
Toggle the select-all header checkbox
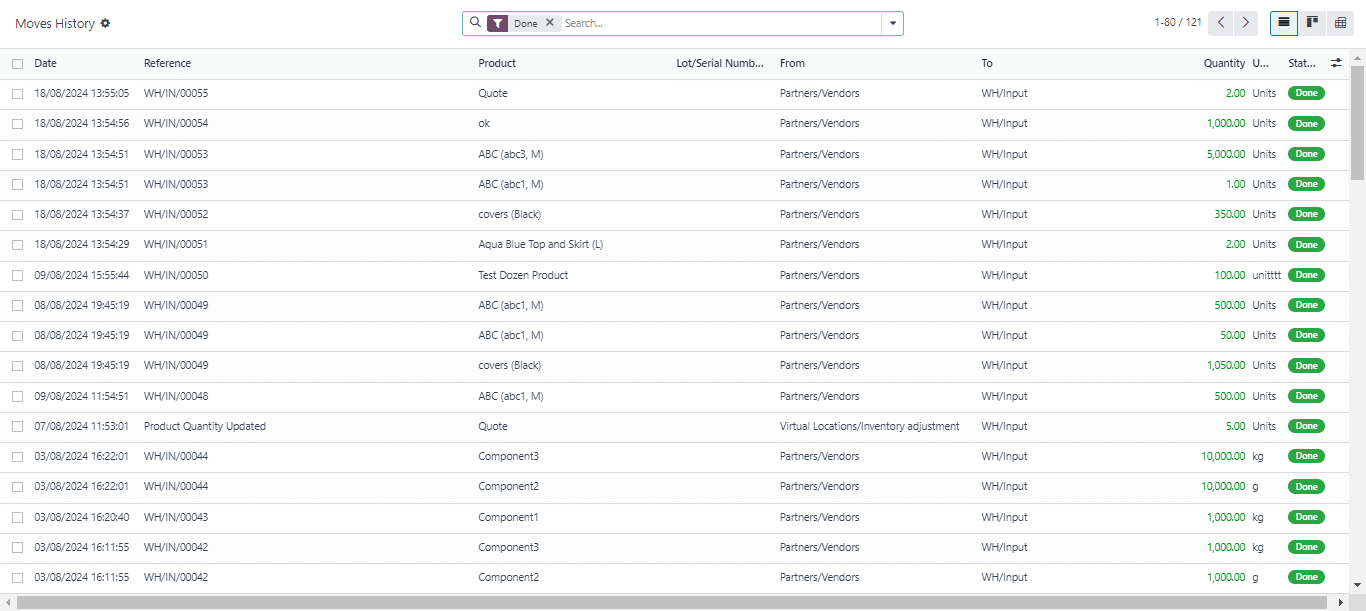coord(18,64)
